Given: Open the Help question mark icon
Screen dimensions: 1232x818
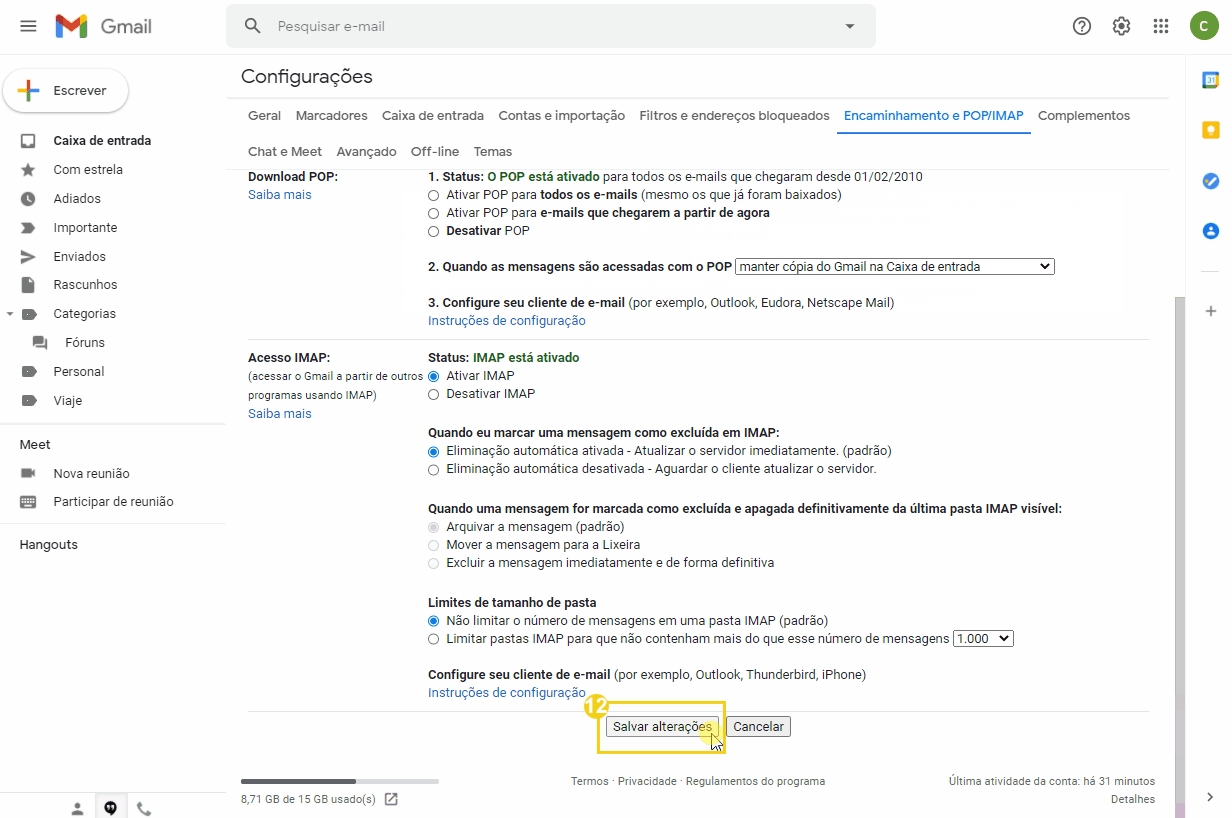Looking at the screenshot, I should 1081,26.
